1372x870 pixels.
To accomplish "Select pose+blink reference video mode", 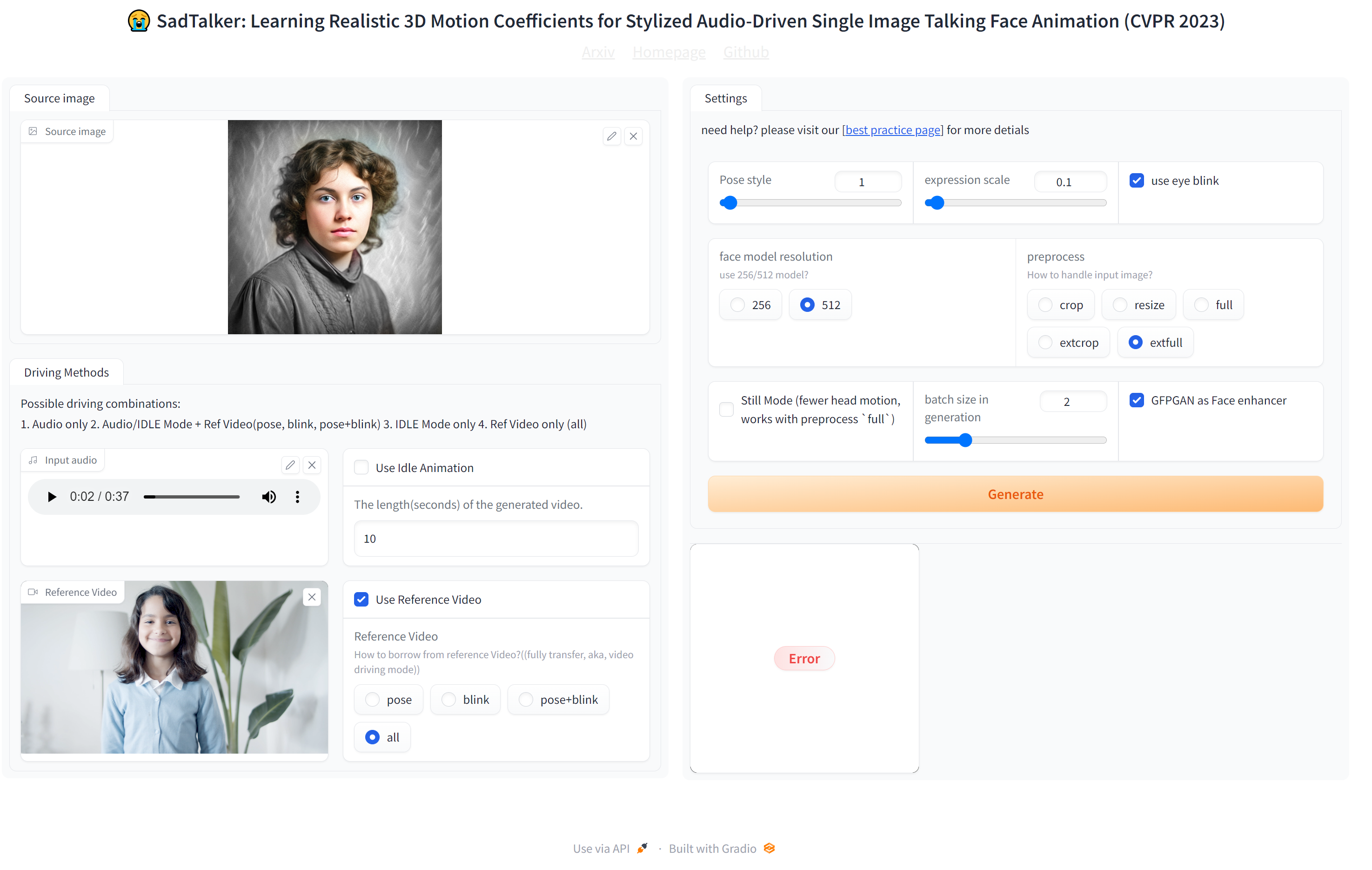I will pyautogui.click(x=526, y=700).
